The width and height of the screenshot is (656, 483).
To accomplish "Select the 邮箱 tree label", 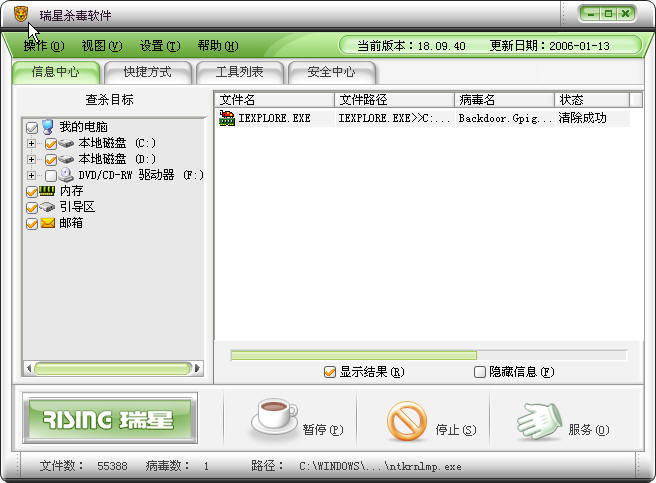I will point(71,223).
